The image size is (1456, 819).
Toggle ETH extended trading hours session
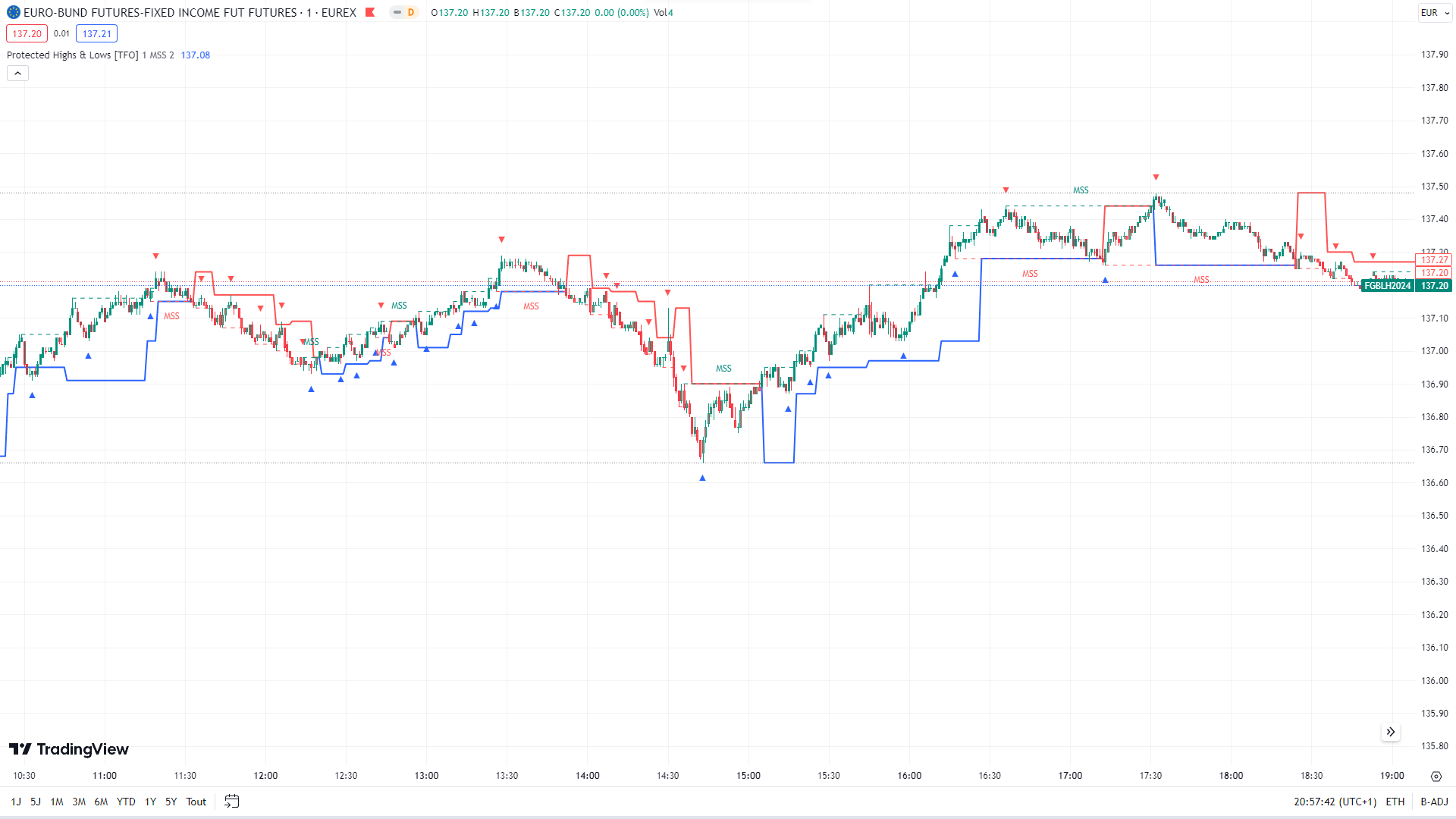point(1395,802)
